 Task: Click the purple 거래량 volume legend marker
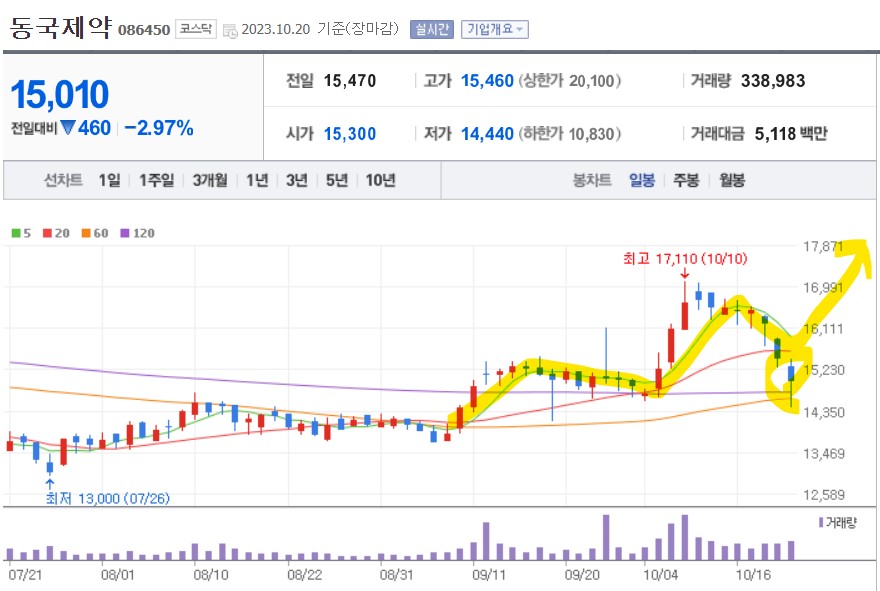tap(821, 523)
